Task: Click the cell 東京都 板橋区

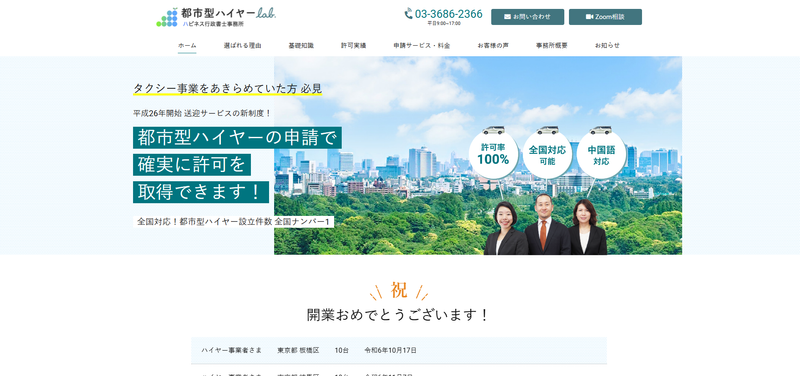Action: [x=298, y=350]
